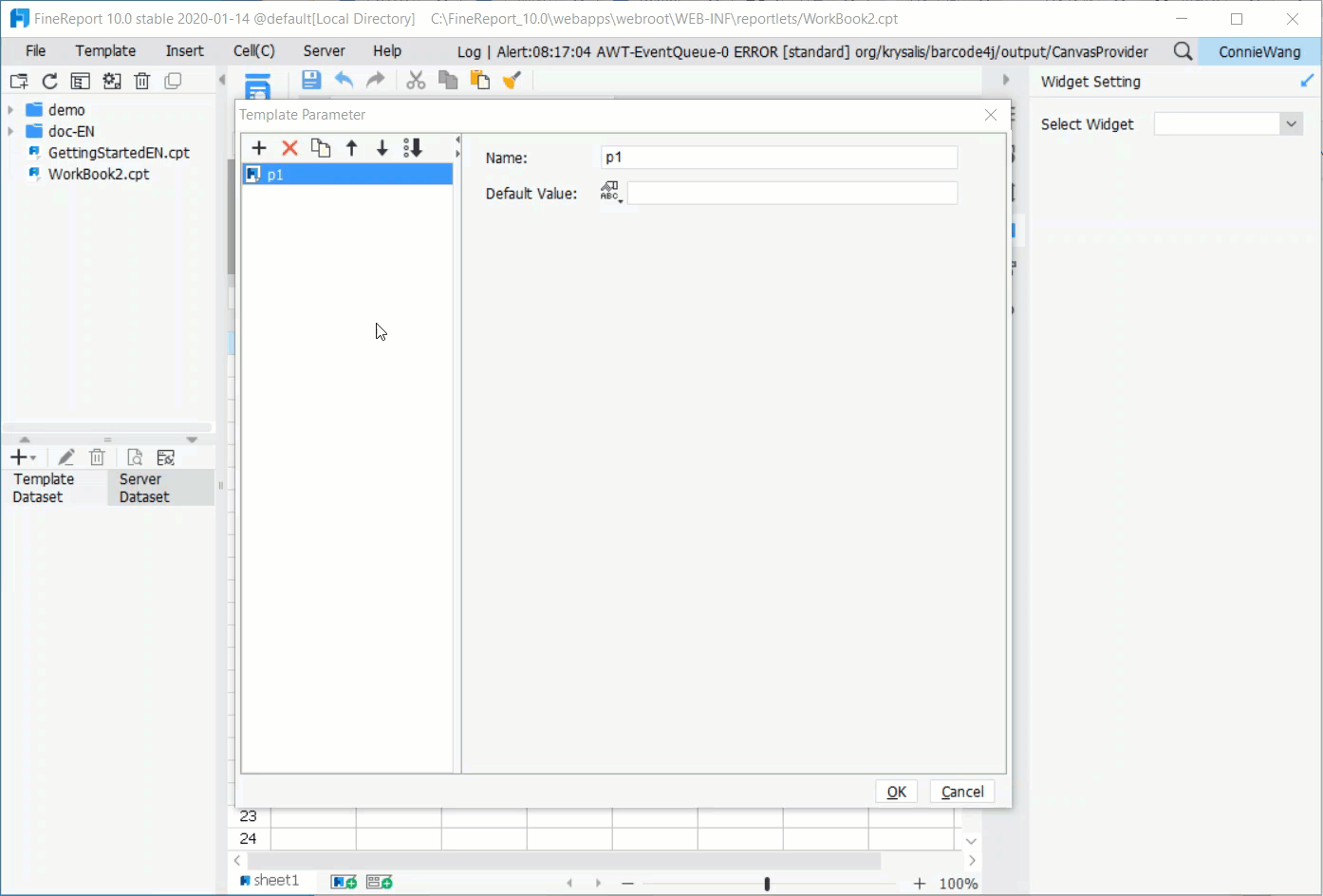
Task: Cancel the Template Parameter dialog
Action: click(962, 792)
